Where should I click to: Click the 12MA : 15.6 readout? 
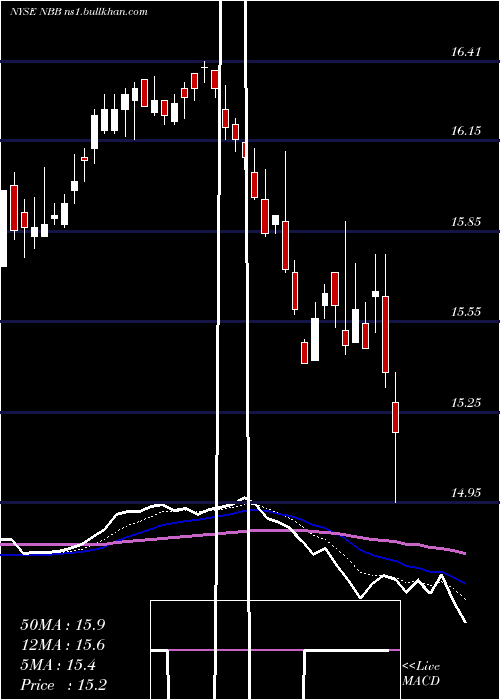tap(63, 645)
